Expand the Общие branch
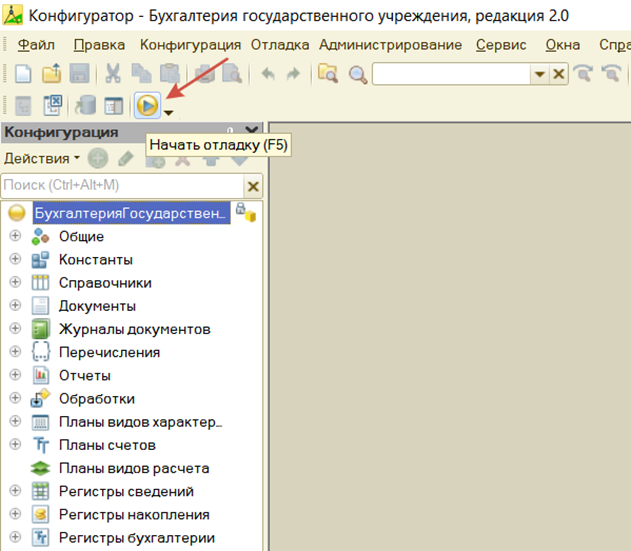The height and width of the screenshot is (551, 631). (x=15, y=235)
